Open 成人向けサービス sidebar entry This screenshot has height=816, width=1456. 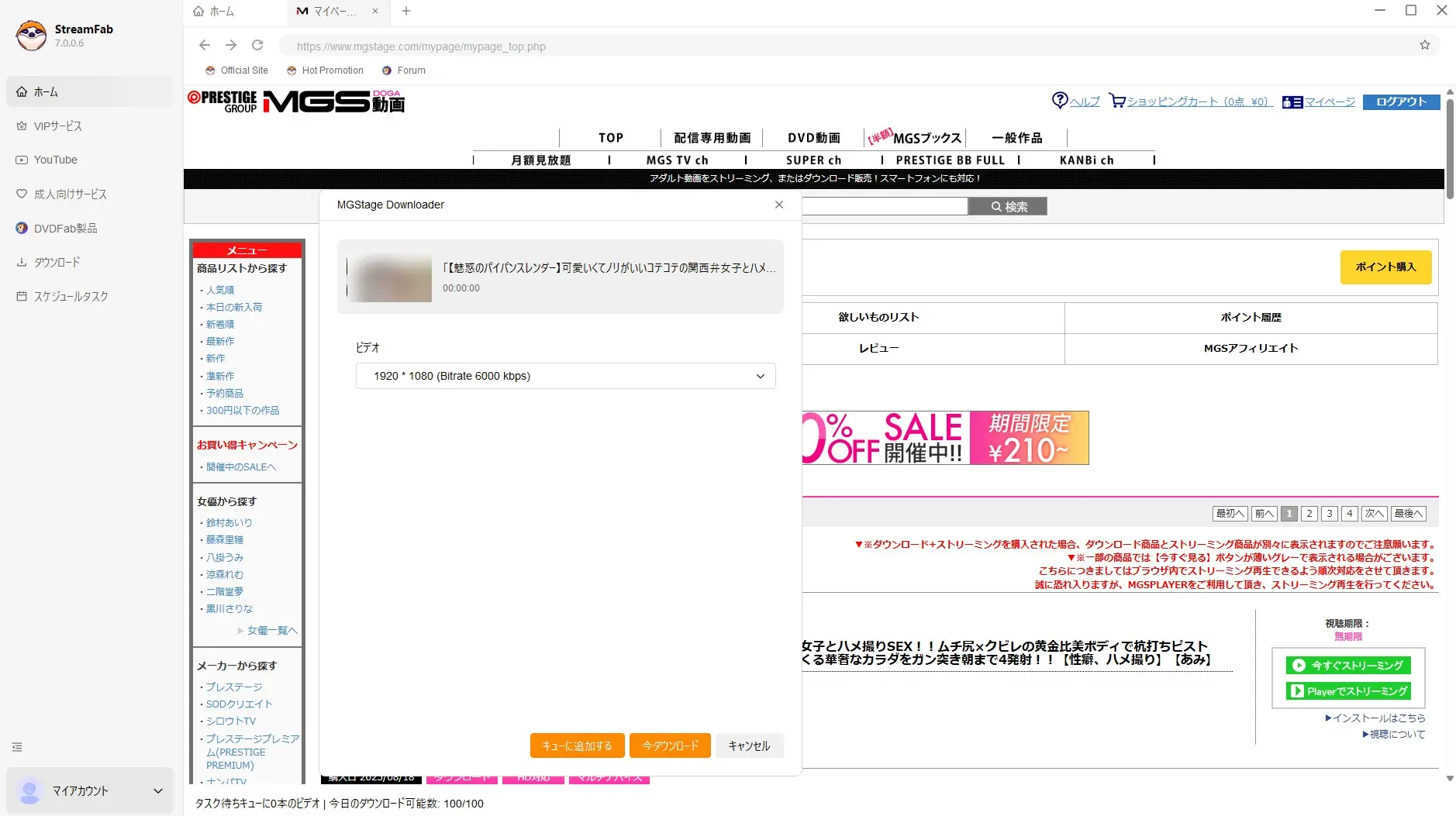(x=90, y=194)
